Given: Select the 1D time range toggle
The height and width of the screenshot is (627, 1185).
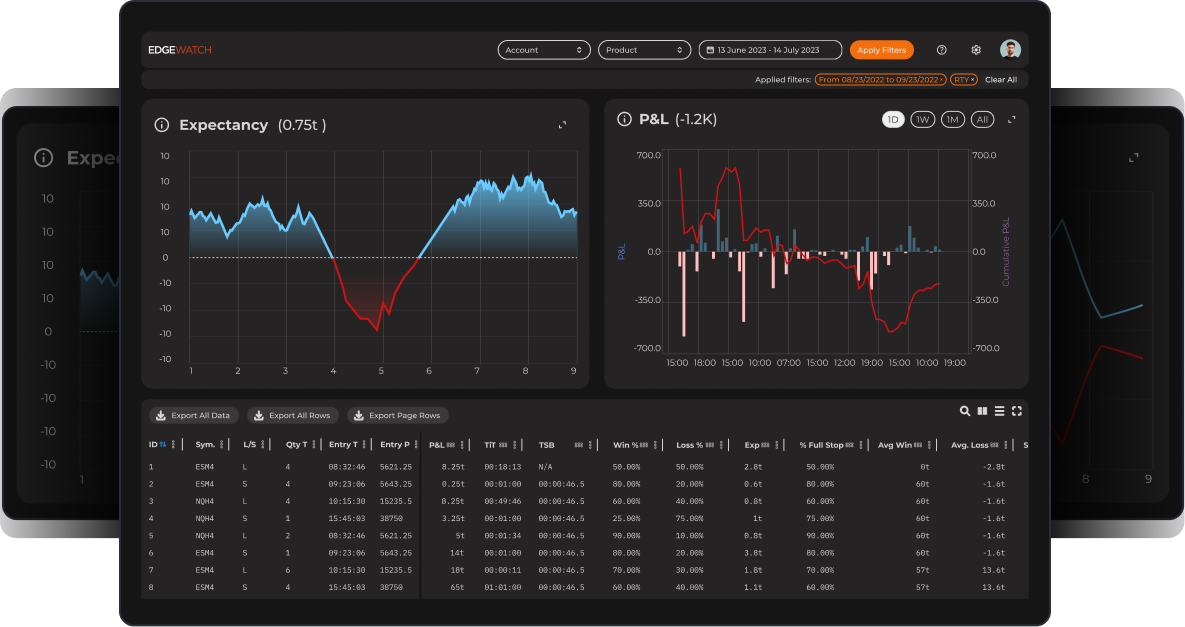Looking at the screenshot, I should (893, 120).
